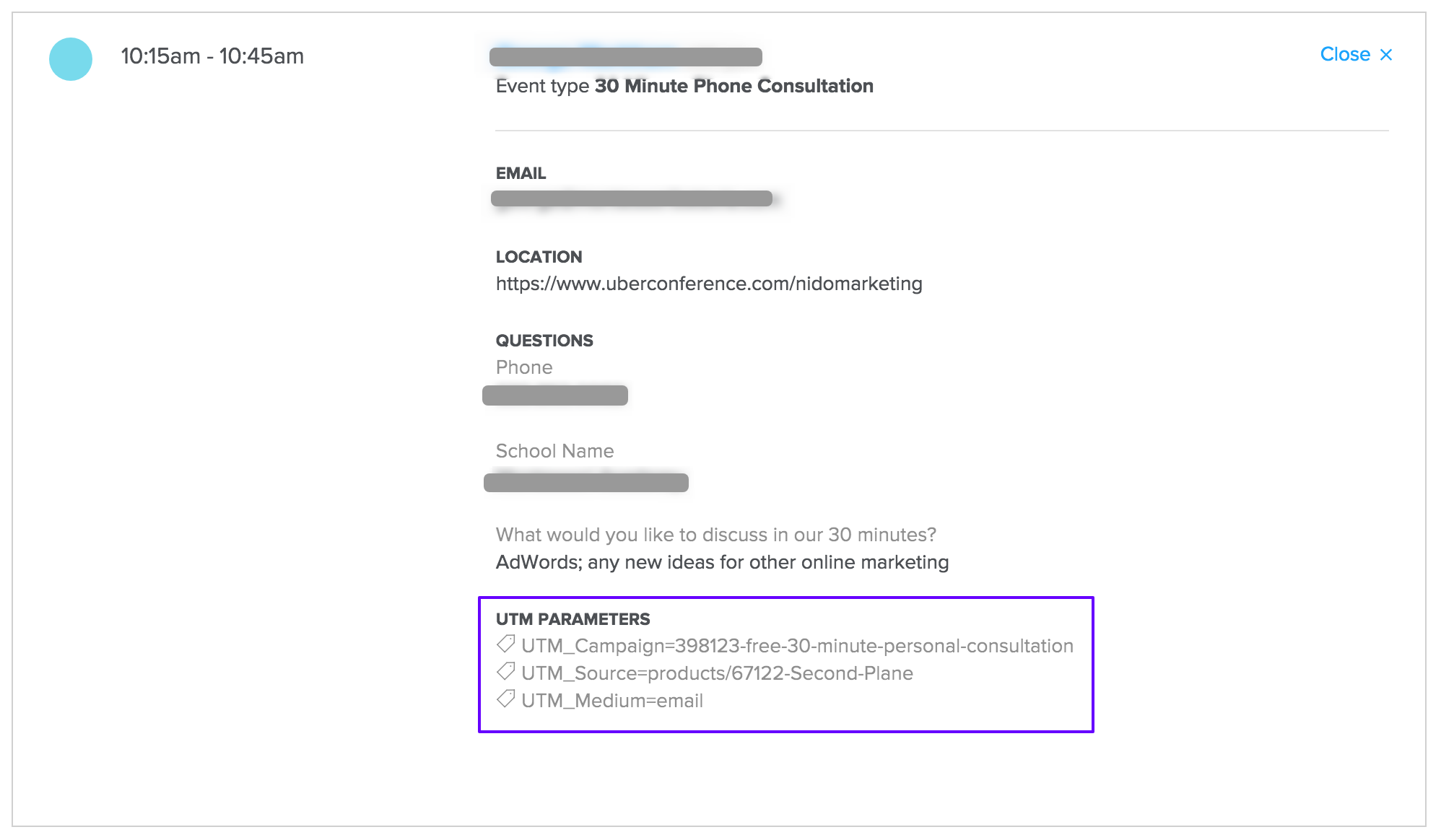Click the AdWords discussion answer text
The height and width of the screenshot is (840, 1441).
(722, 562)
